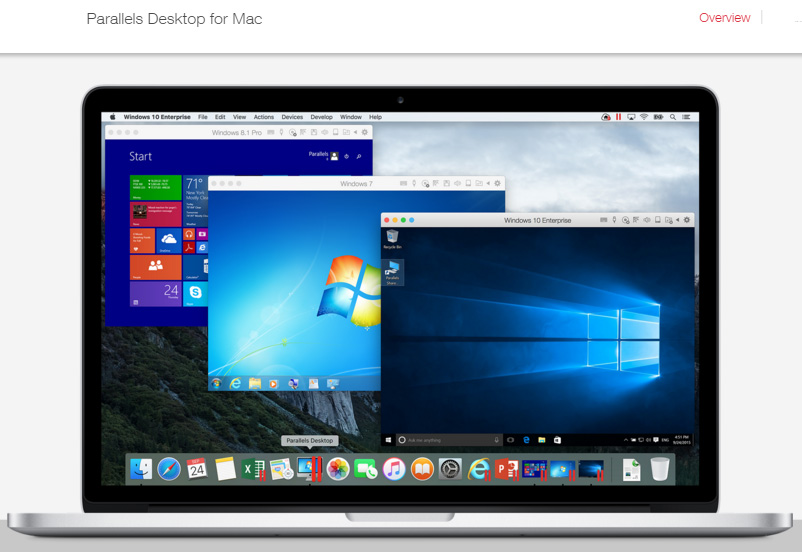The image size is (802, 552).
Task: Click the Ask me anything search box
Action: (449, 440)
